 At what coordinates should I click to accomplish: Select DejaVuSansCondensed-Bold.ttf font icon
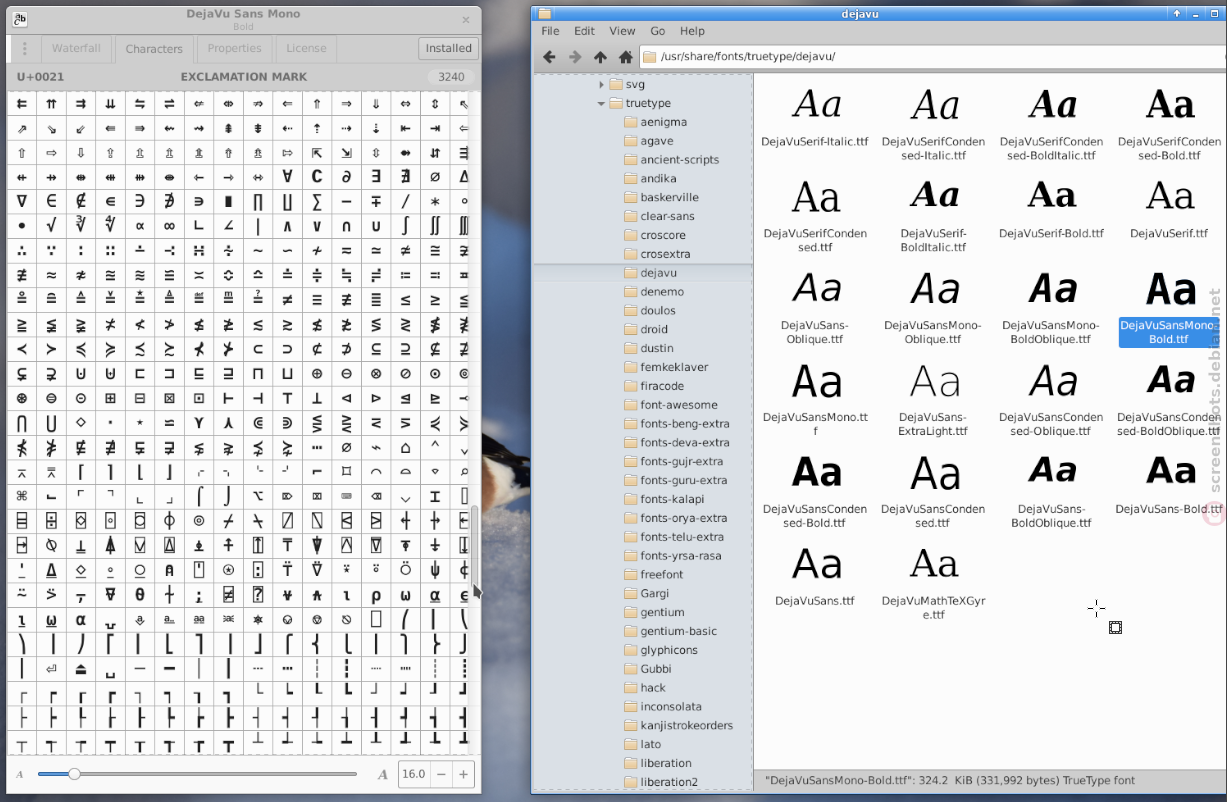click(x=816, y=472)
